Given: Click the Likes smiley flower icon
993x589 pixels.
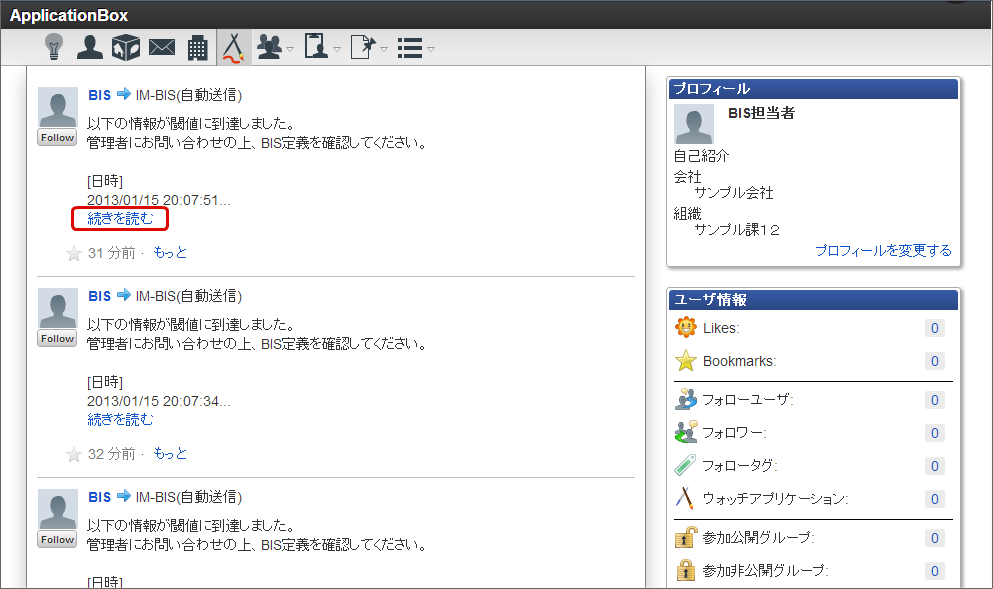Looking at the screenshot, I should tap(685, 328).
